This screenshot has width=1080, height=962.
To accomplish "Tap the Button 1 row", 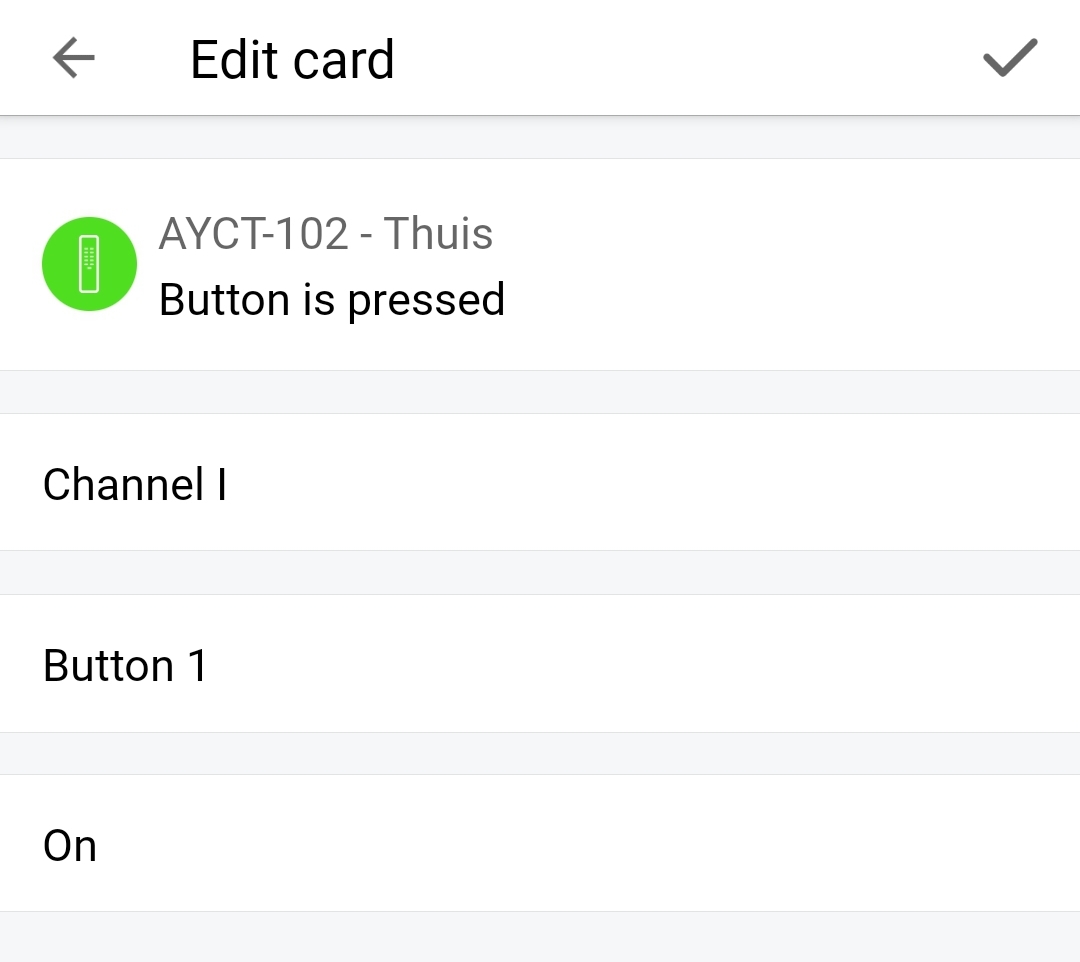I will tap(540, 664).
